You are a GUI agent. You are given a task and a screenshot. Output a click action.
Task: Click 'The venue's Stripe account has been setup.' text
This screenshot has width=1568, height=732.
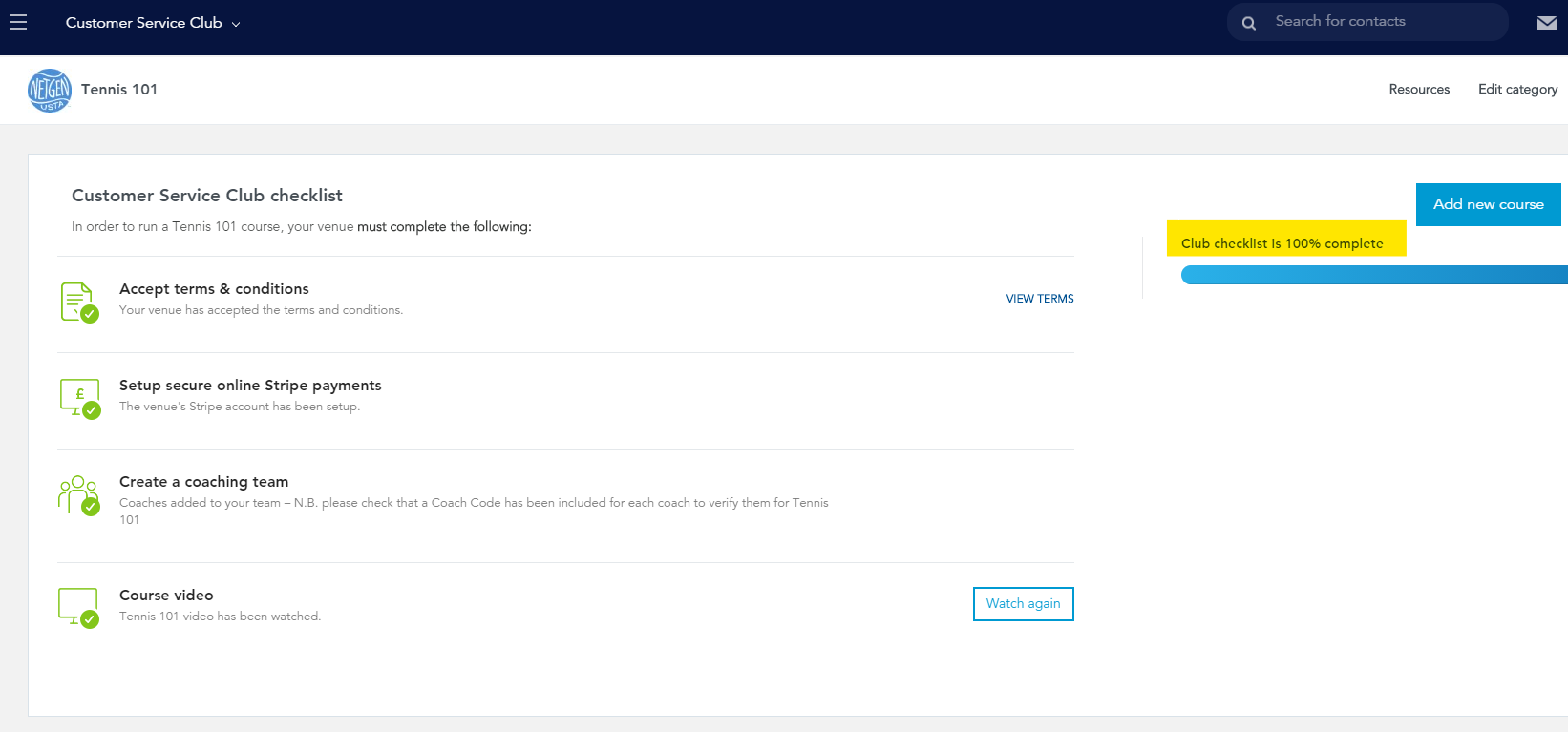click(x=240, y=407)
